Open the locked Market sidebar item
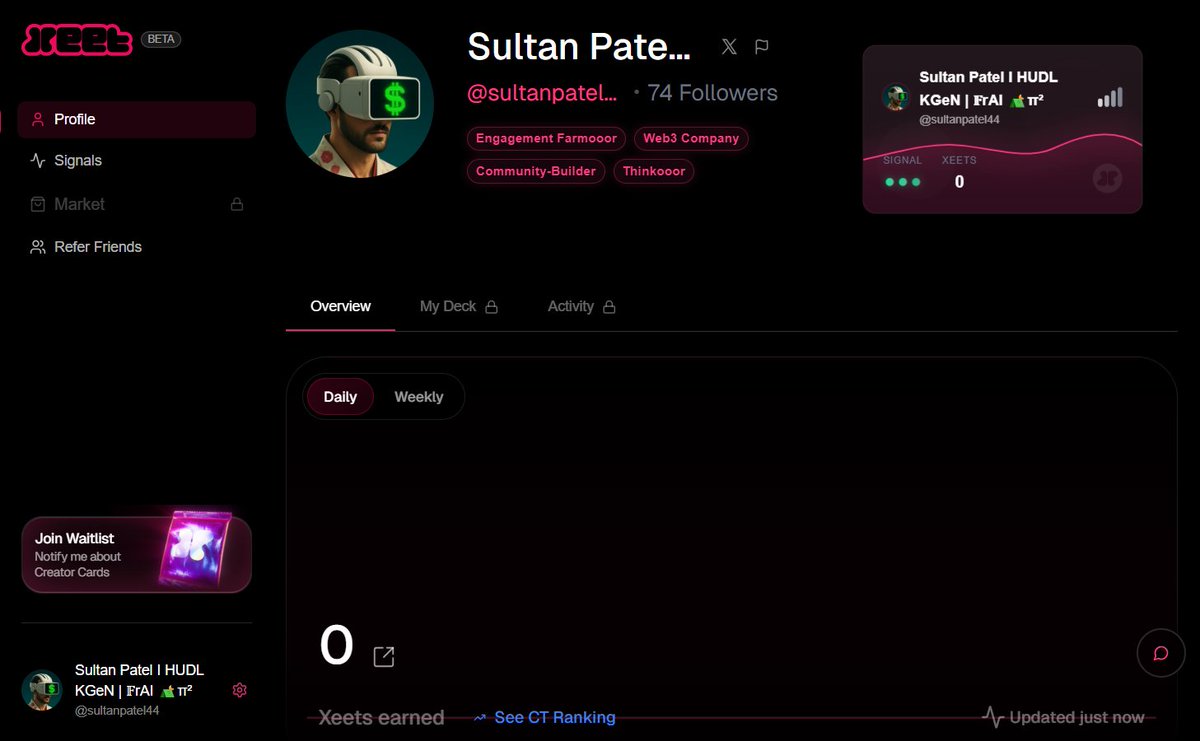 pyautogui.click(x=137, y=204)
